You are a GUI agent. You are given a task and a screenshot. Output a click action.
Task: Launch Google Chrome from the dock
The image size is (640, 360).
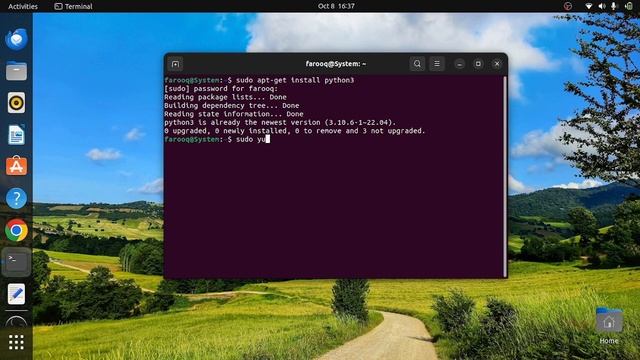16,230
